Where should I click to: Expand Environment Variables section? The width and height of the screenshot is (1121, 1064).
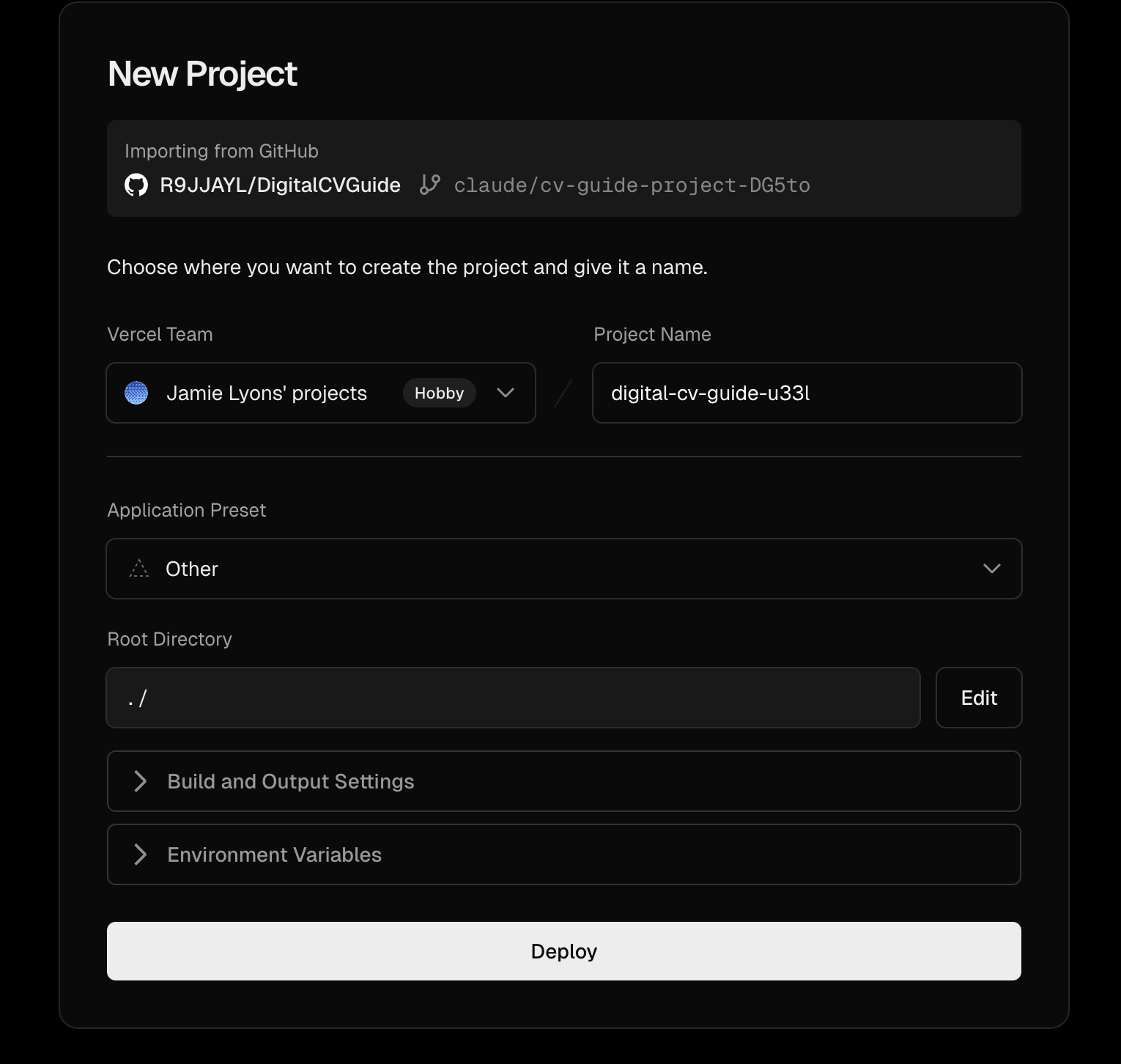pyautogui.click(x=564, y=854)
